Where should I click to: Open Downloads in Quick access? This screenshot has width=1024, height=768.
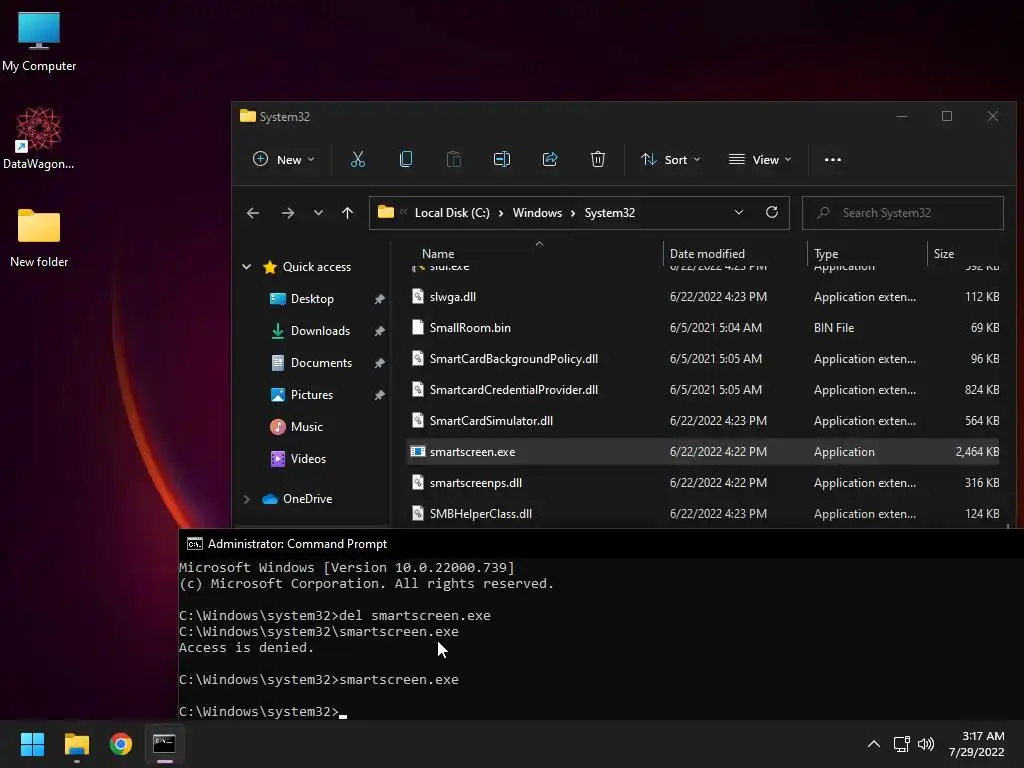320,330
